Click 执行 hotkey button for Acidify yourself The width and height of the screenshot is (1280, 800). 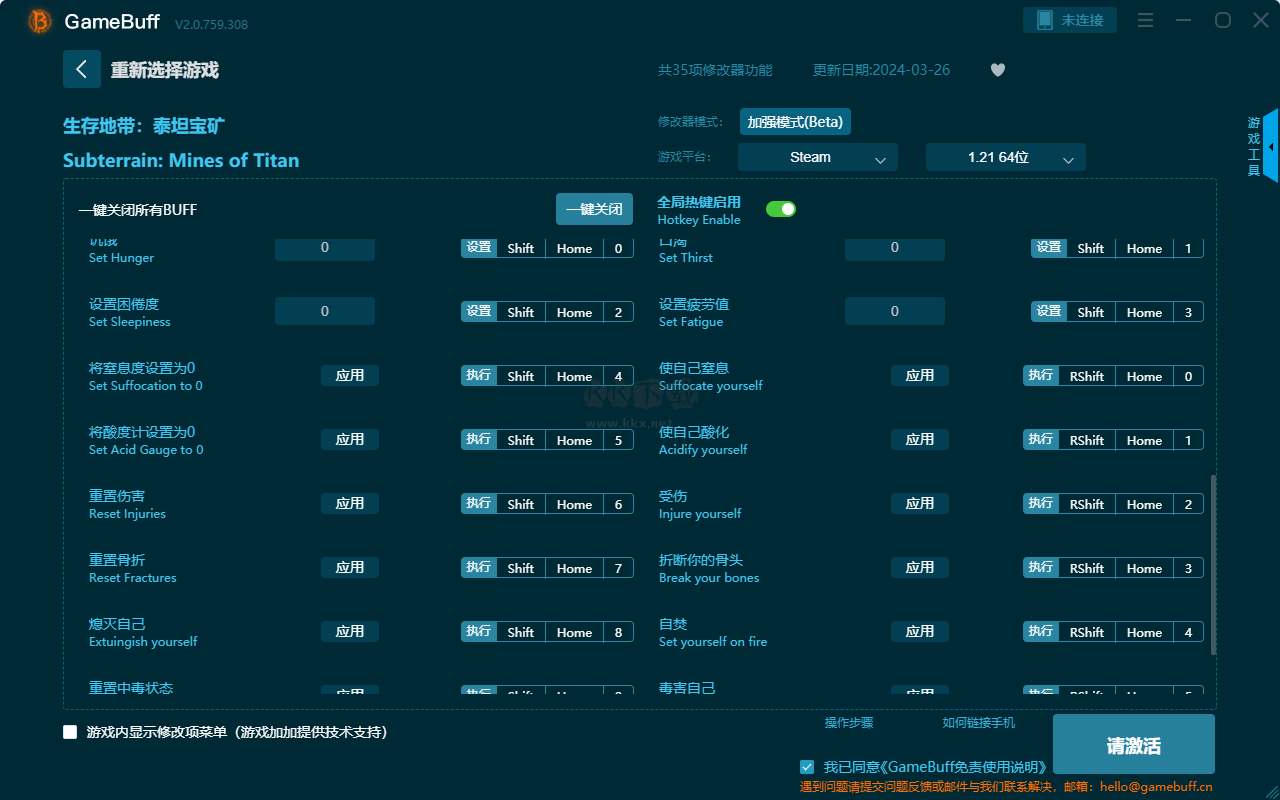[1041, 439]
